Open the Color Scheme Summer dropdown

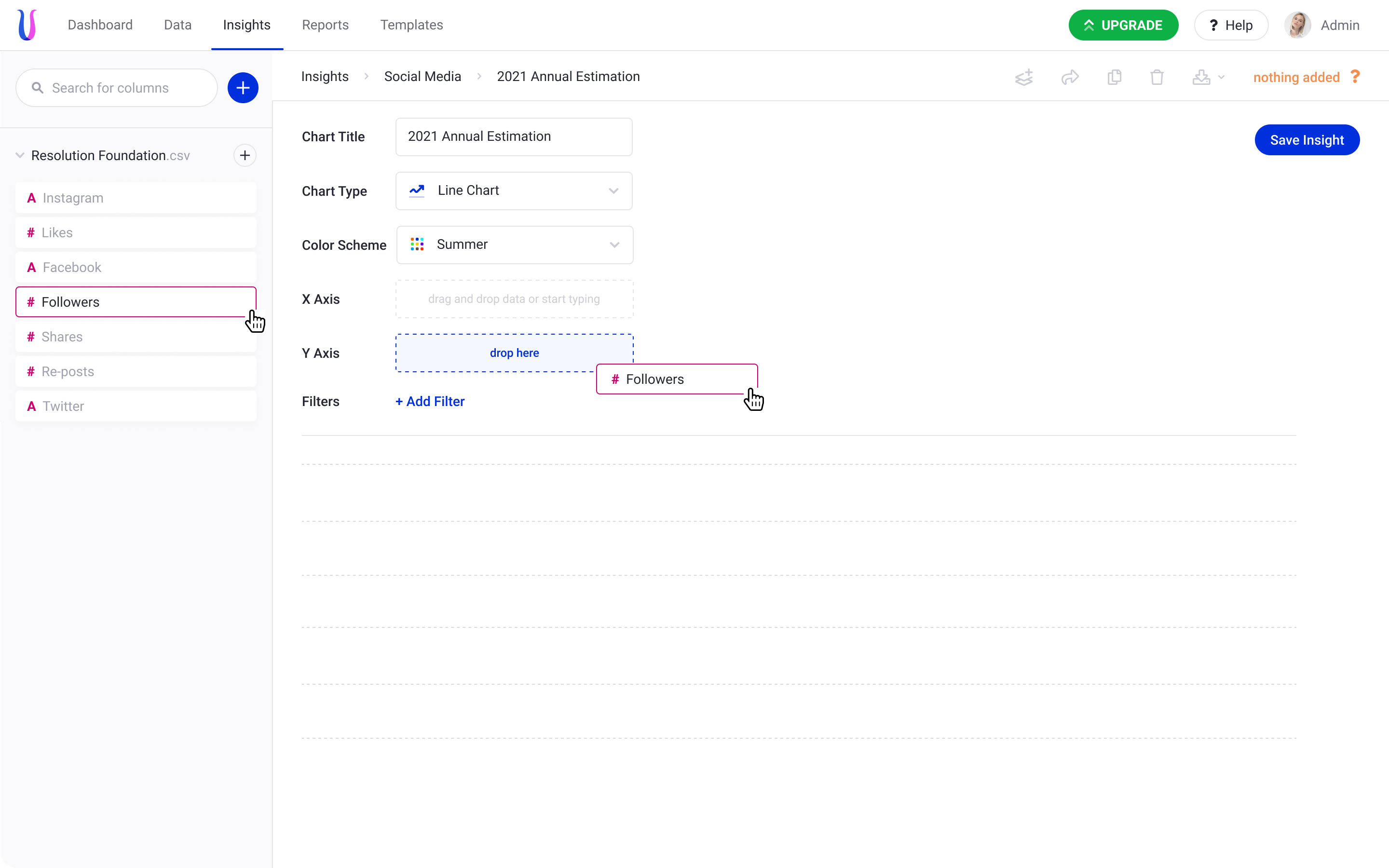point(514,244)
